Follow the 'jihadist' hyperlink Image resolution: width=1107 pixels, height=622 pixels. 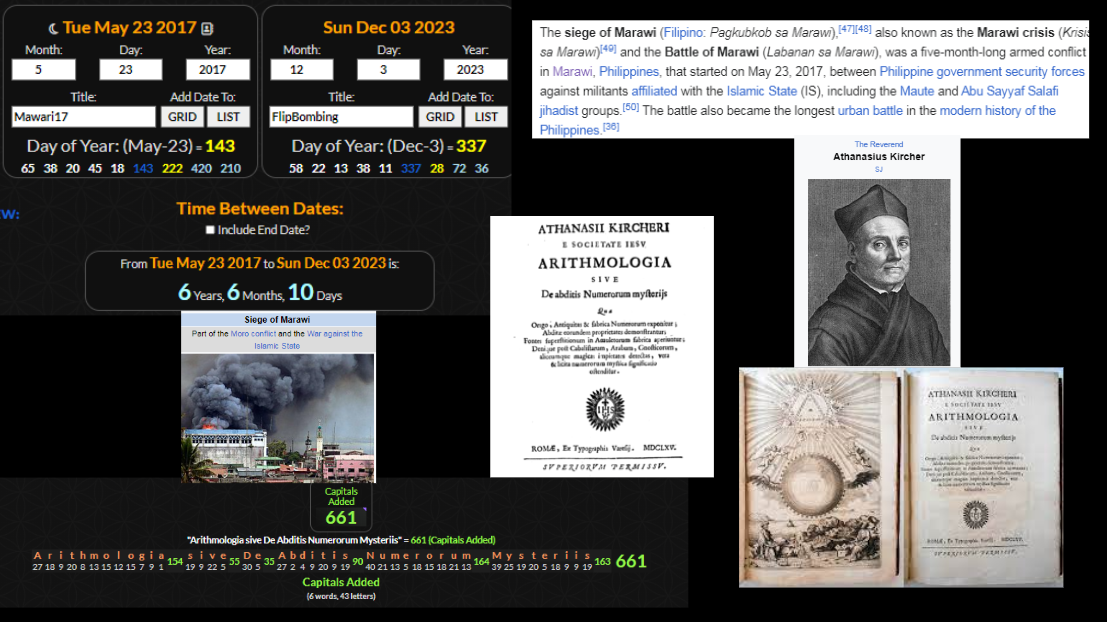(x=558, y=111)
